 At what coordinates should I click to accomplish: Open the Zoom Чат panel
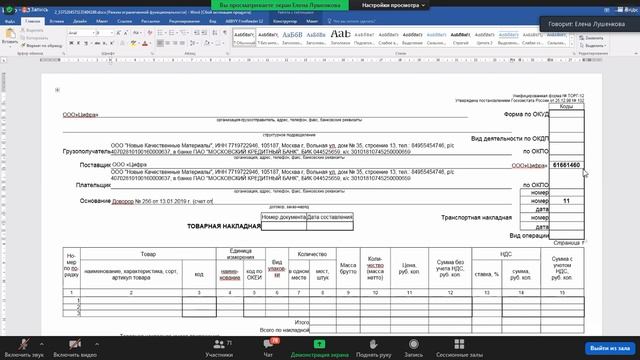268,348
